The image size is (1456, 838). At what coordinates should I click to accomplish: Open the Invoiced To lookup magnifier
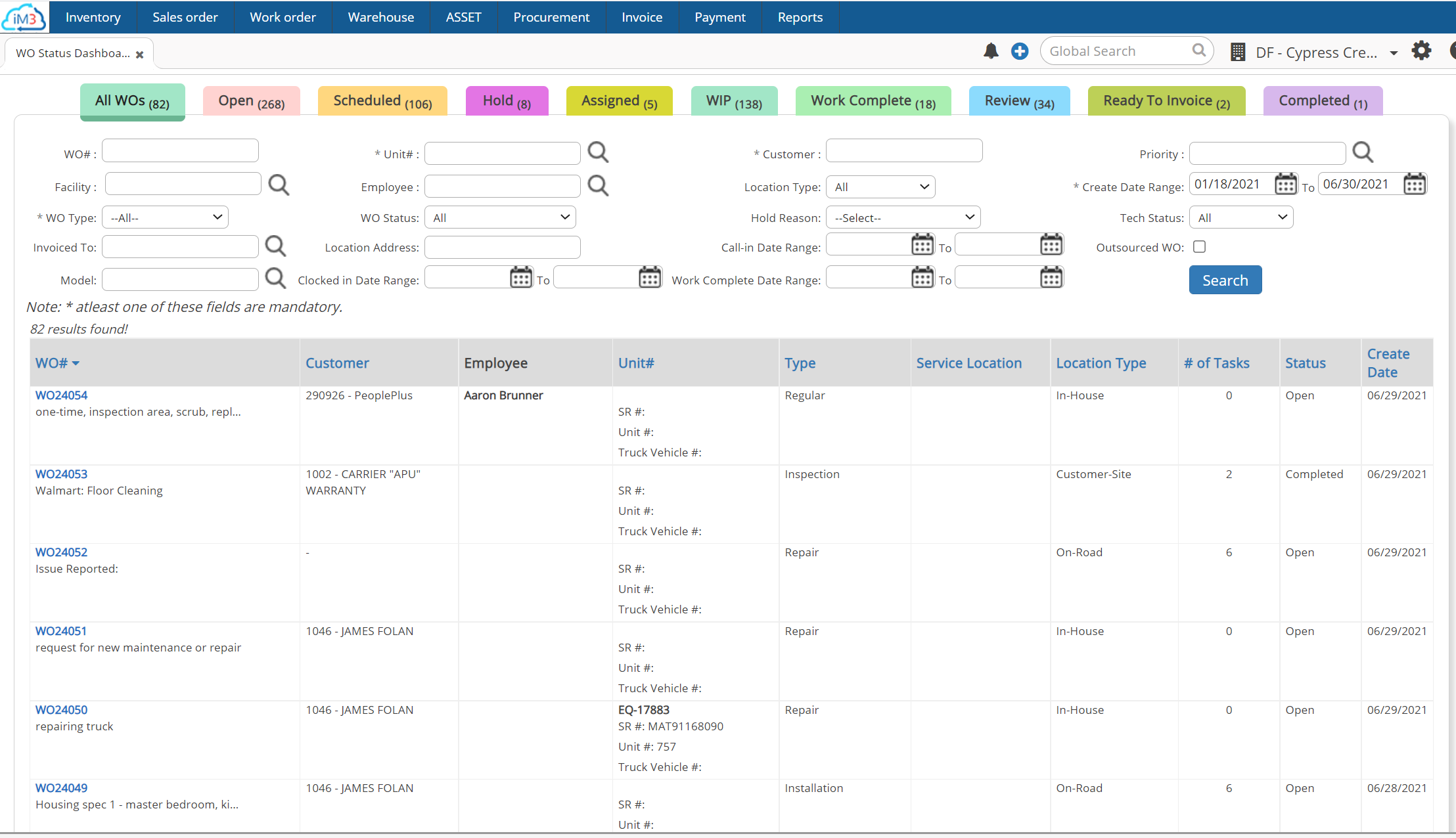tap(275, 246)
